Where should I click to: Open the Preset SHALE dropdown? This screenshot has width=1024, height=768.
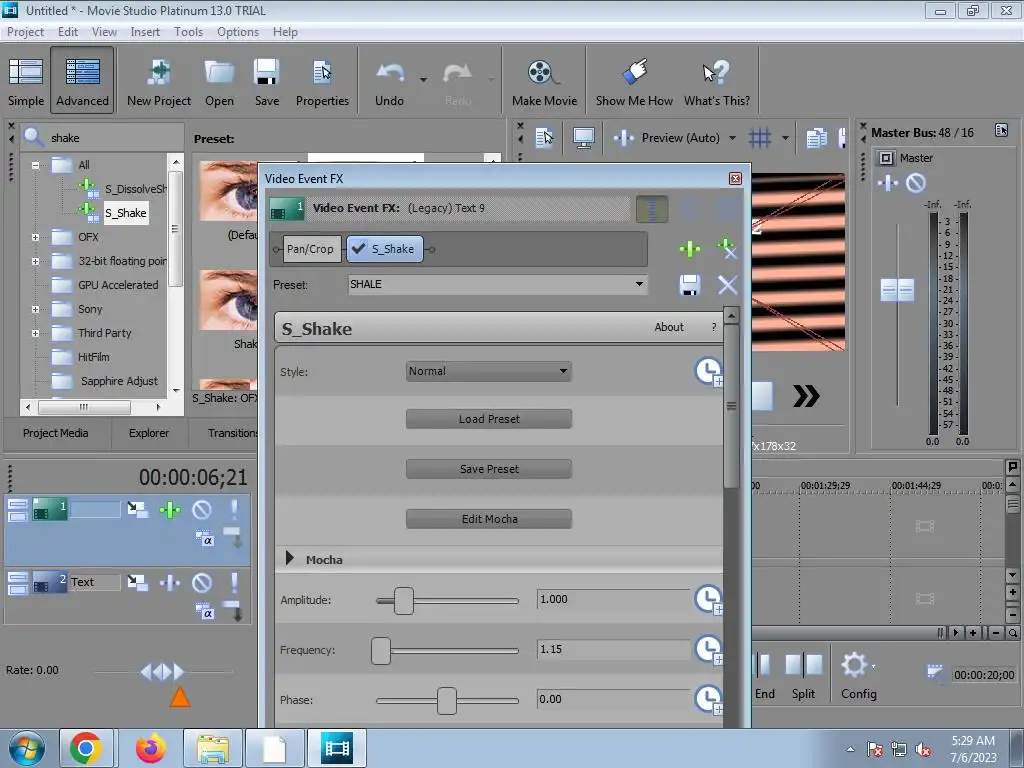tap(639, 284)
